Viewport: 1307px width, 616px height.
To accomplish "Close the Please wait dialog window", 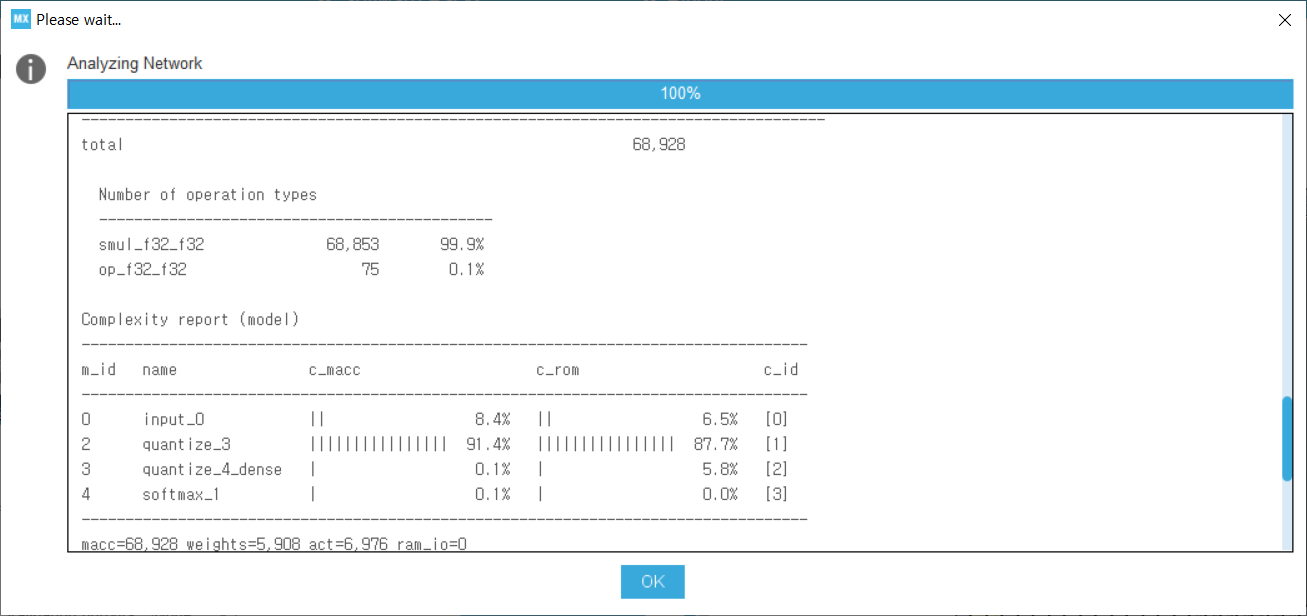I will point(1284,20).
